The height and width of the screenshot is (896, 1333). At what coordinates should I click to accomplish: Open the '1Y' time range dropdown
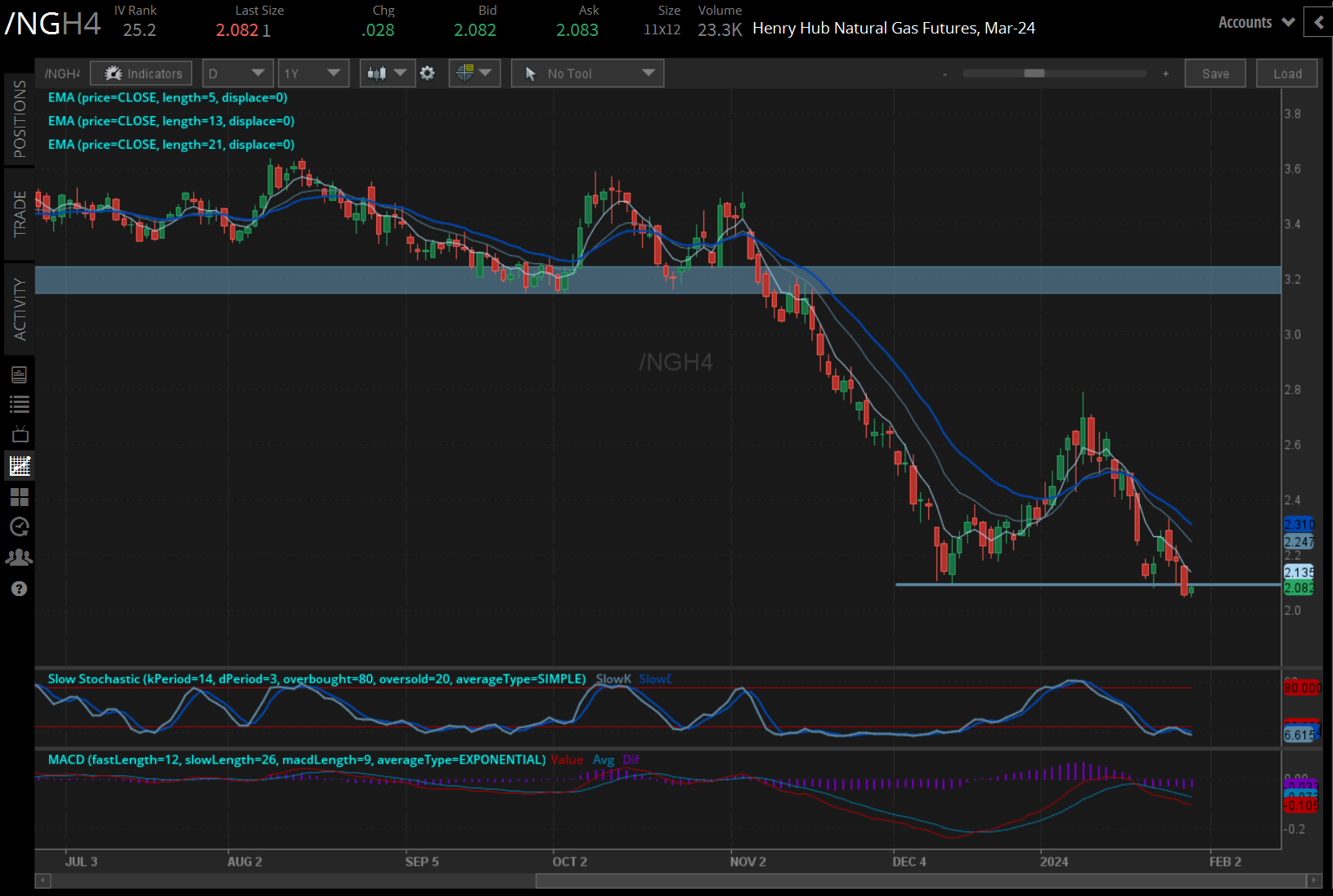tap(313, 73)
